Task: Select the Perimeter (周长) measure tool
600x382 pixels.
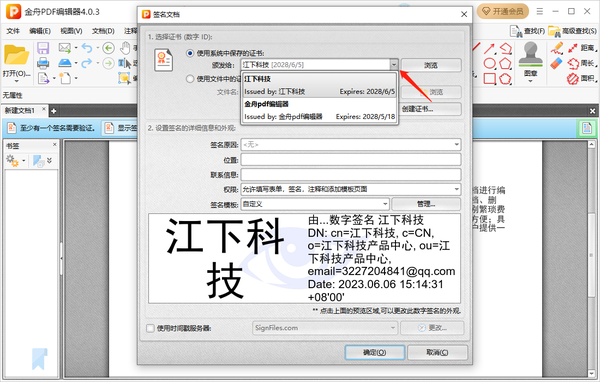Action: (x=581, y=63)
